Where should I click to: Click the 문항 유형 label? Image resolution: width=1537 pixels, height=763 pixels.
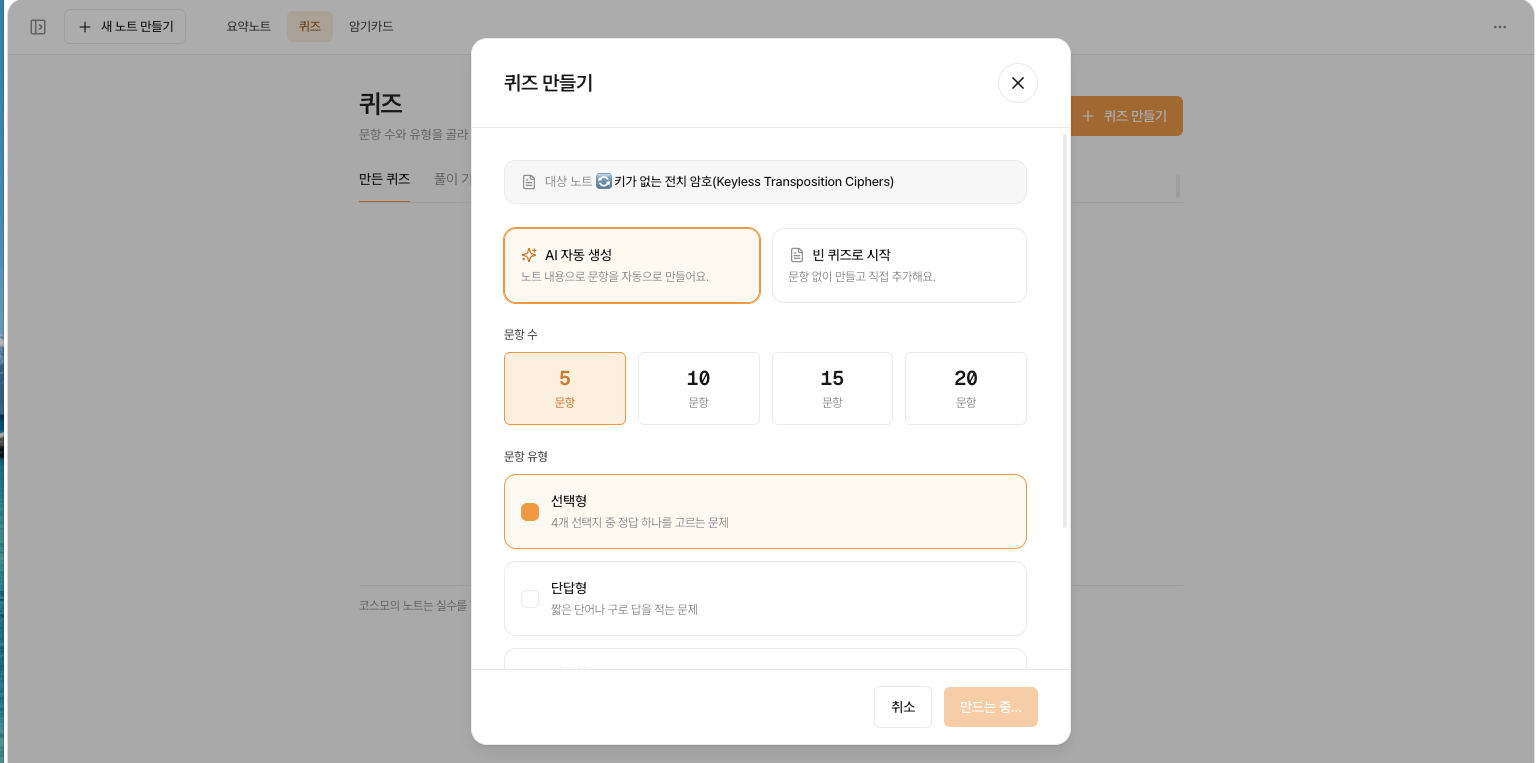click(x=526, y=456)
